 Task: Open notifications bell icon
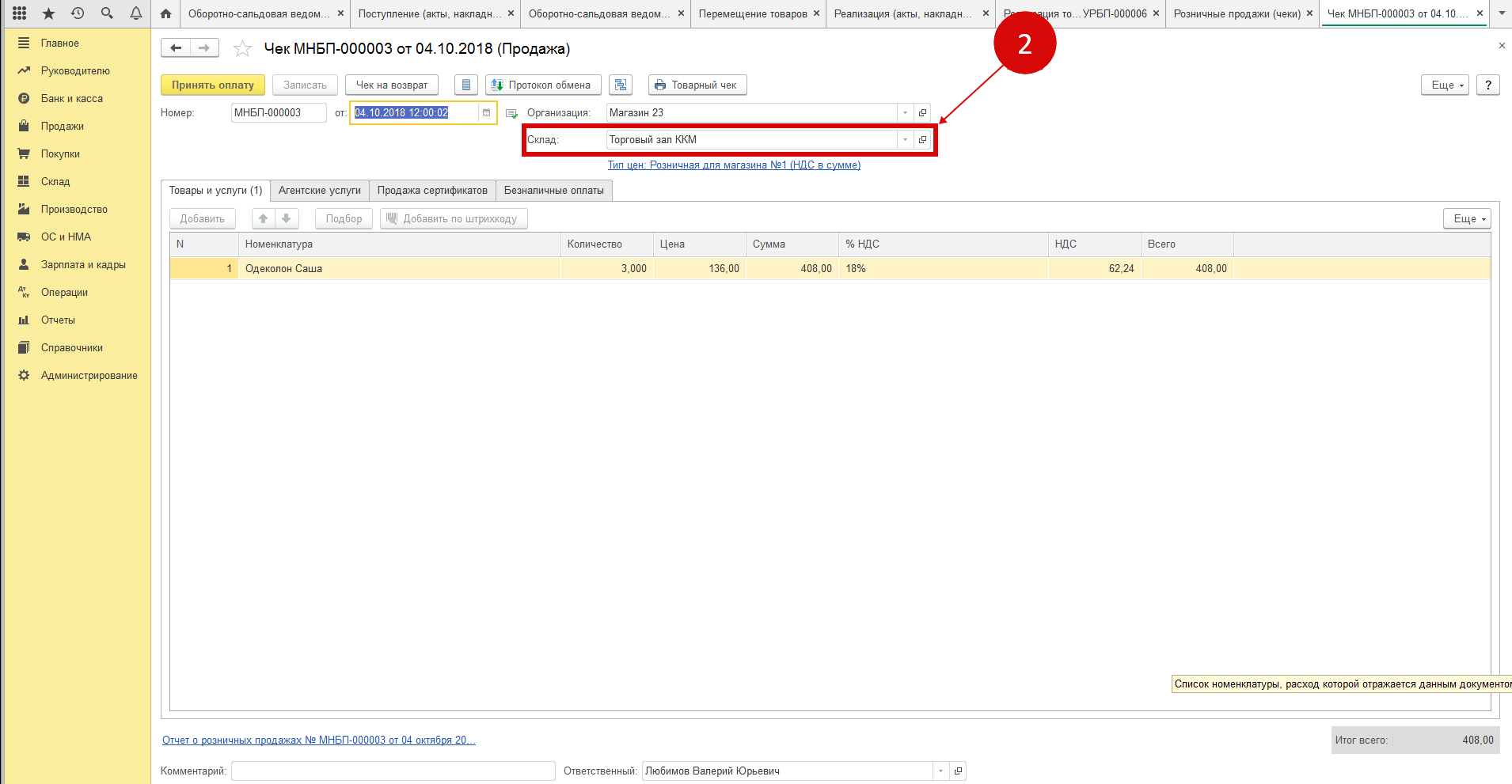pos(136,13)
